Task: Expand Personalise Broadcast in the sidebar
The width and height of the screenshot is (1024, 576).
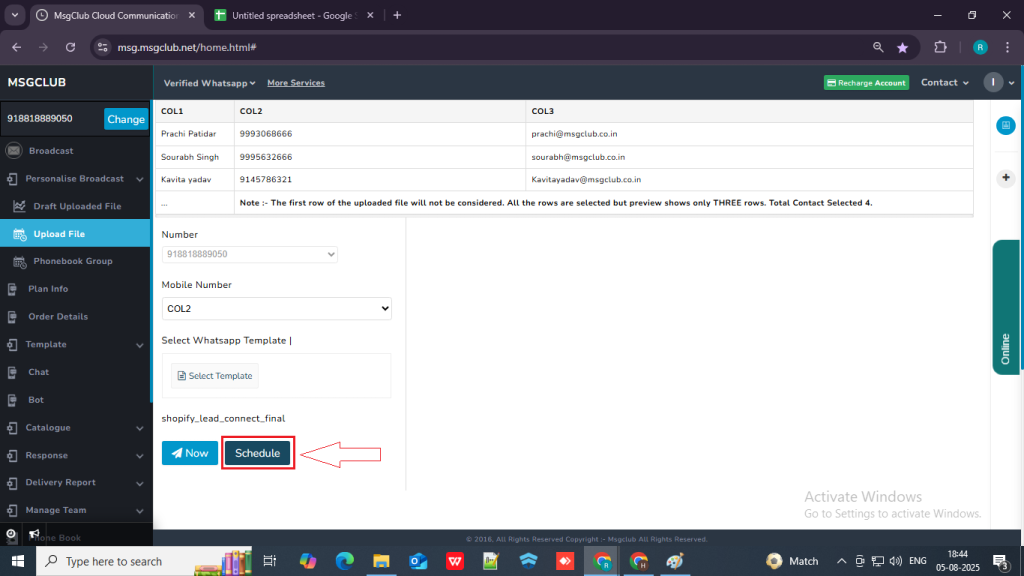Action: [x=76, y=178]
